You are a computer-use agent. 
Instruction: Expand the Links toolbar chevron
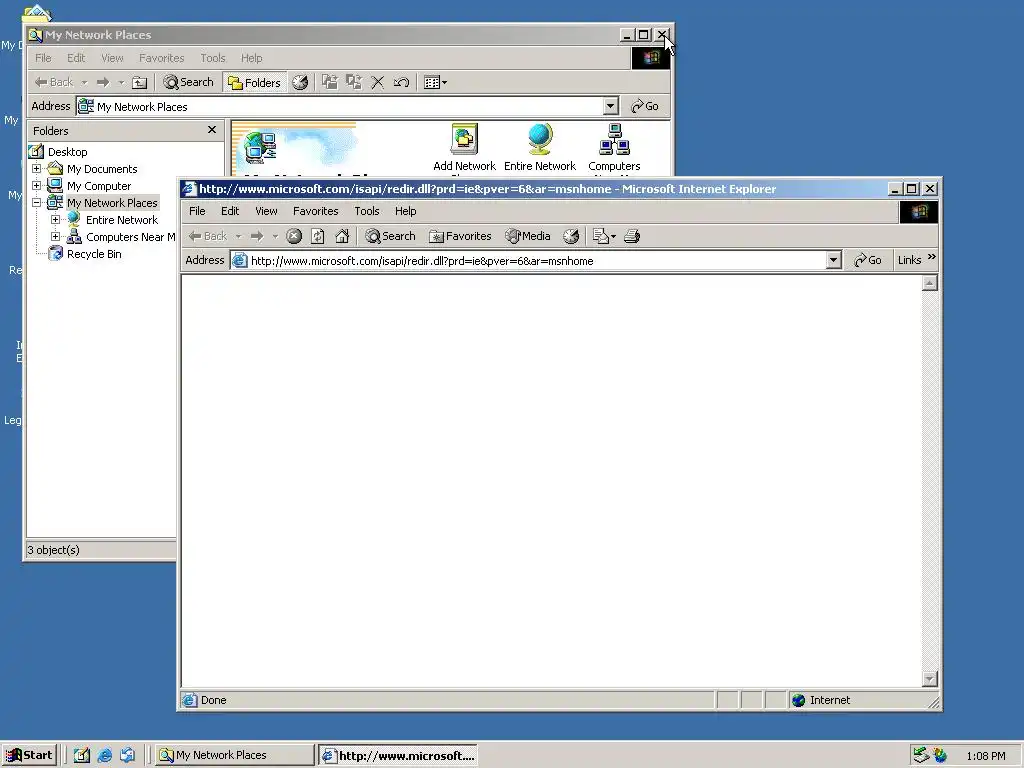[x=932, y=257]
